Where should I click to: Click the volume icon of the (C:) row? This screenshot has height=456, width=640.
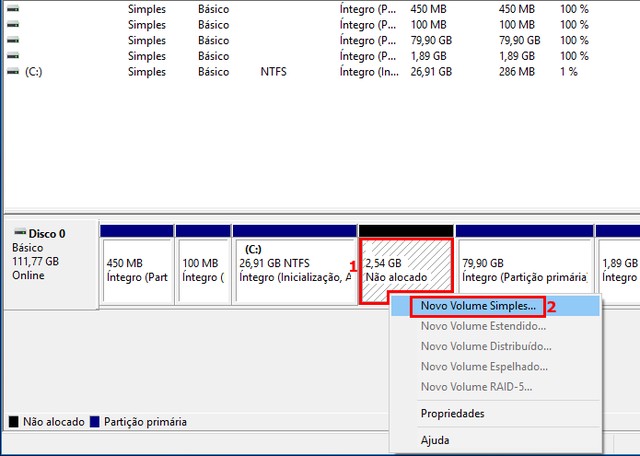coord(13,72)
